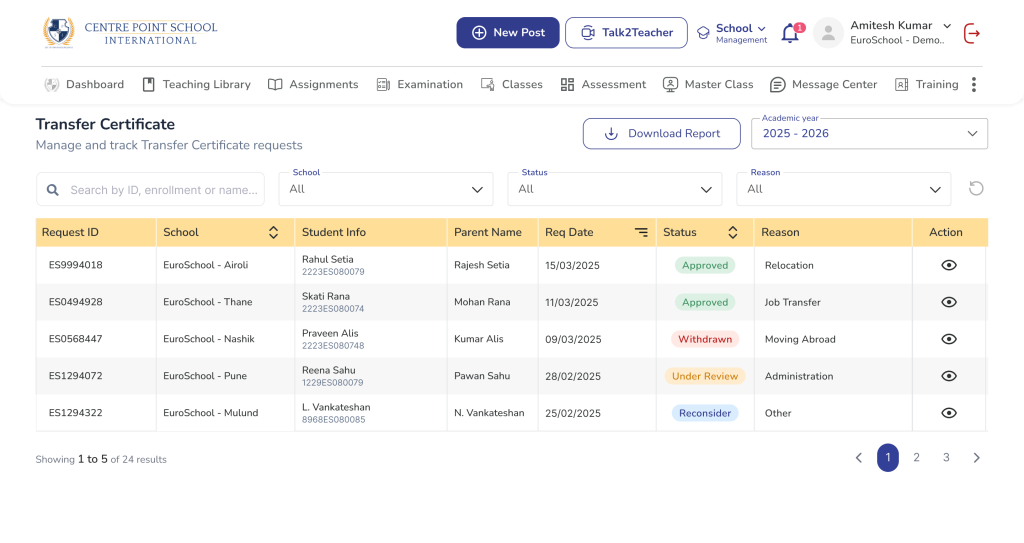The width and height of the screenshot is (1024, 543).
Task: Click the notification bell icon
Action: [x=790, y=33]
